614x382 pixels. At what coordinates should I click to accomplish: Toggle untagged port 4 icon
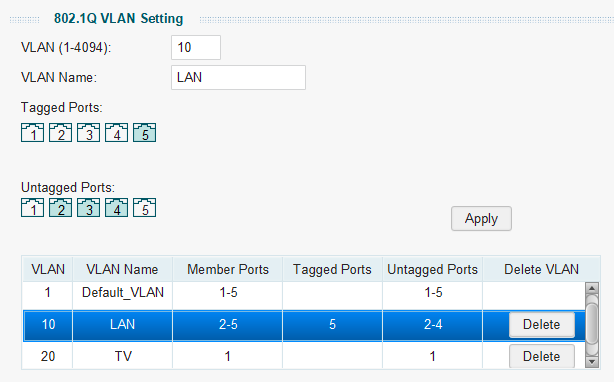pyautogui.click(x=116, y=207)
